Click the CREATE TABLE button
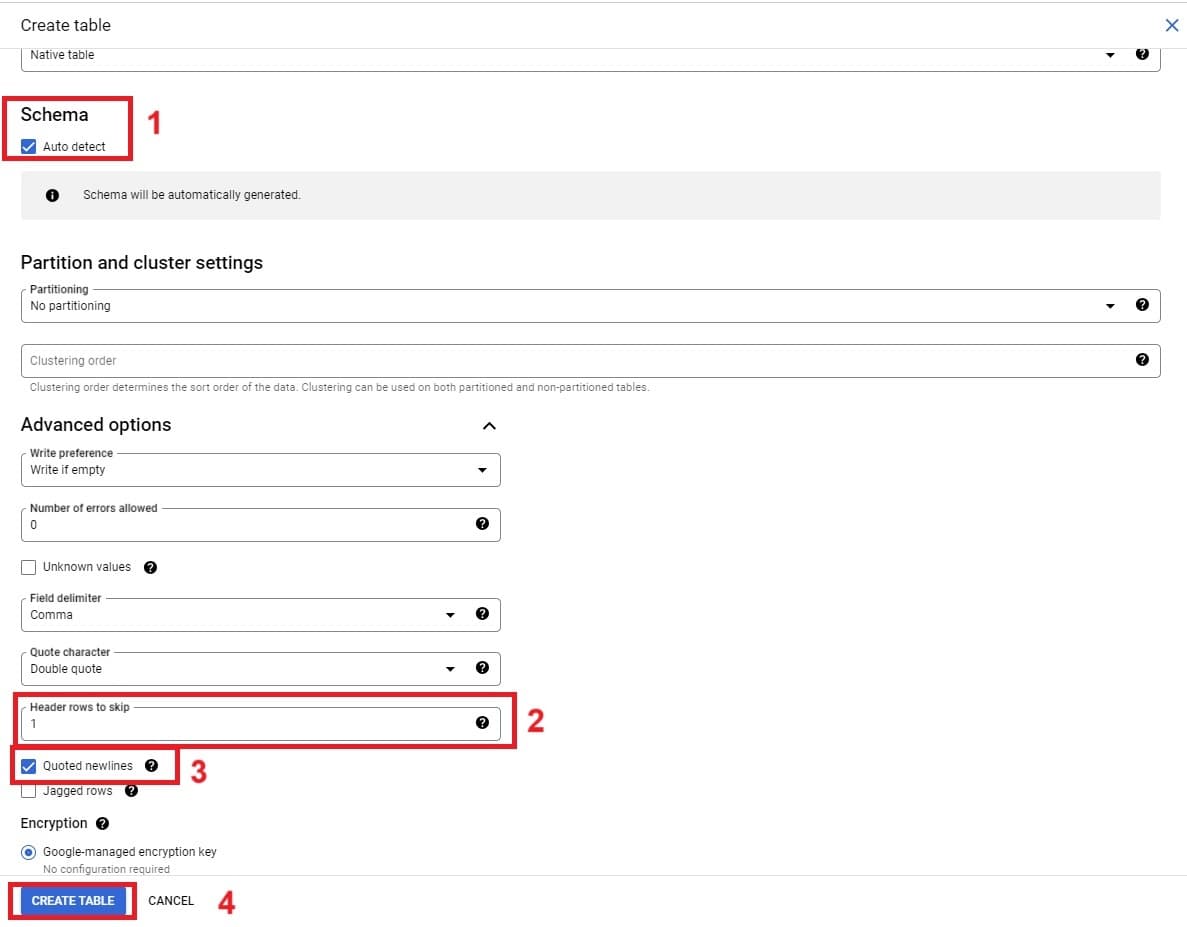 [x=73, y=901]
